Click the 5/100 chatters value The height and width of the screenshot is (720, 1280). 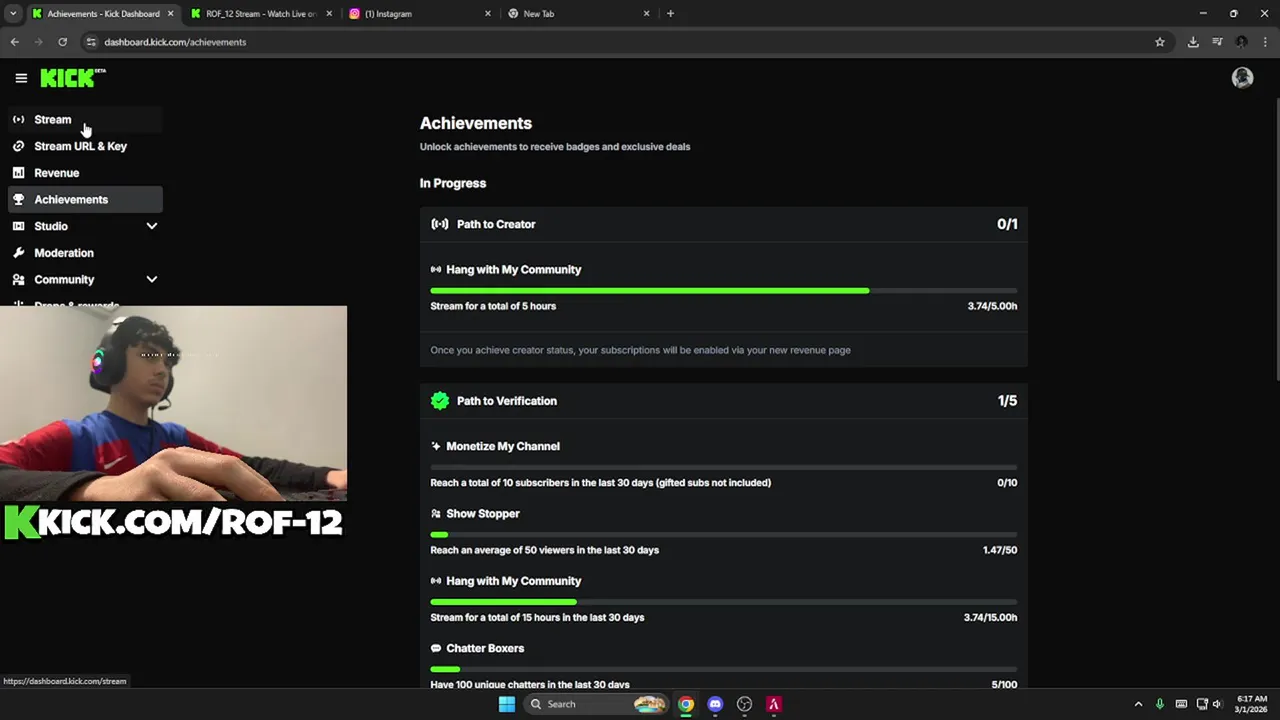point(1004,685)
